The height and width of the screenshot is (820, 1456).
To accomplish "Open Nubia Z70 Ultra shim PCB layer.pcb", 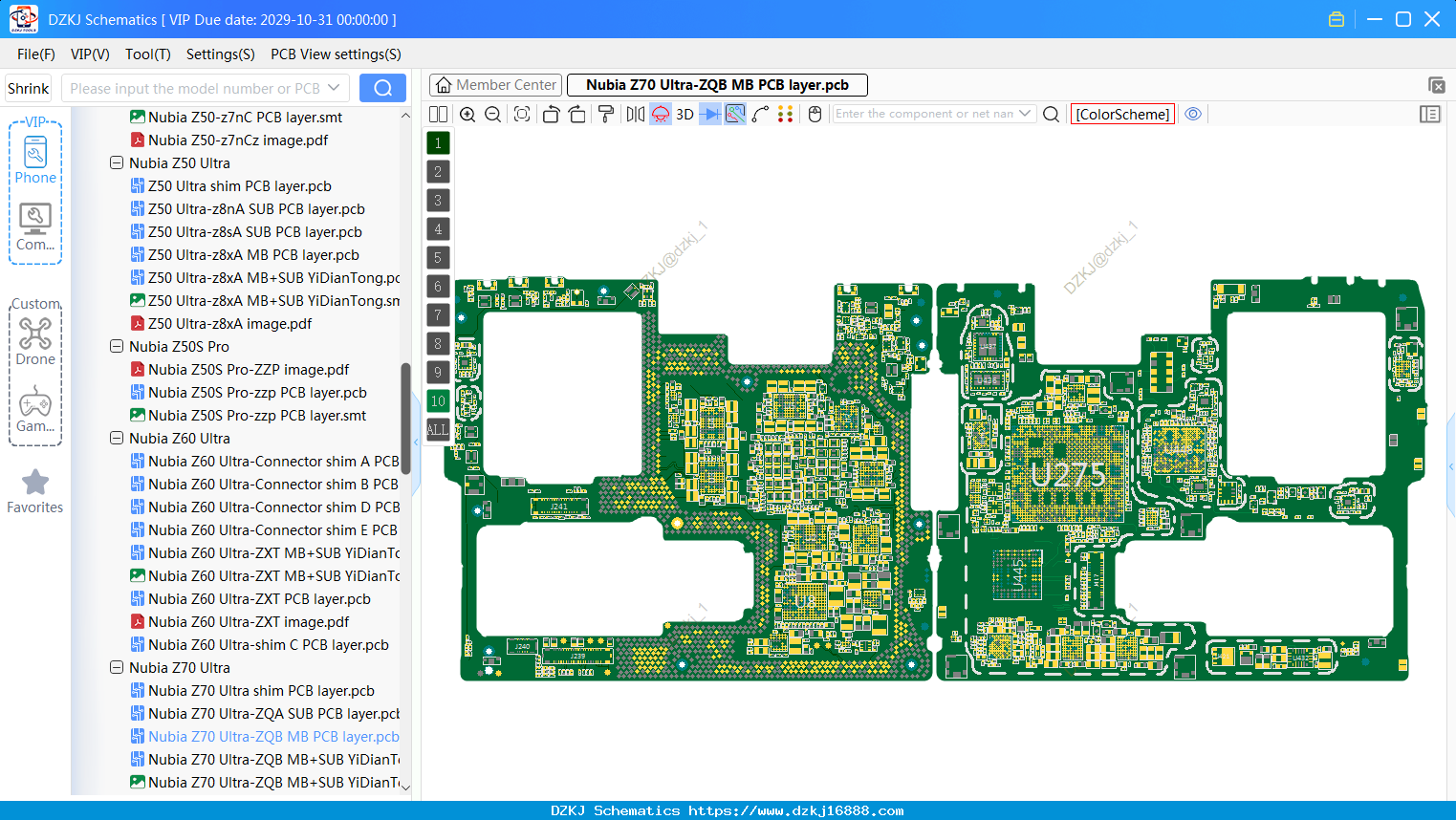I will point(261,691).
